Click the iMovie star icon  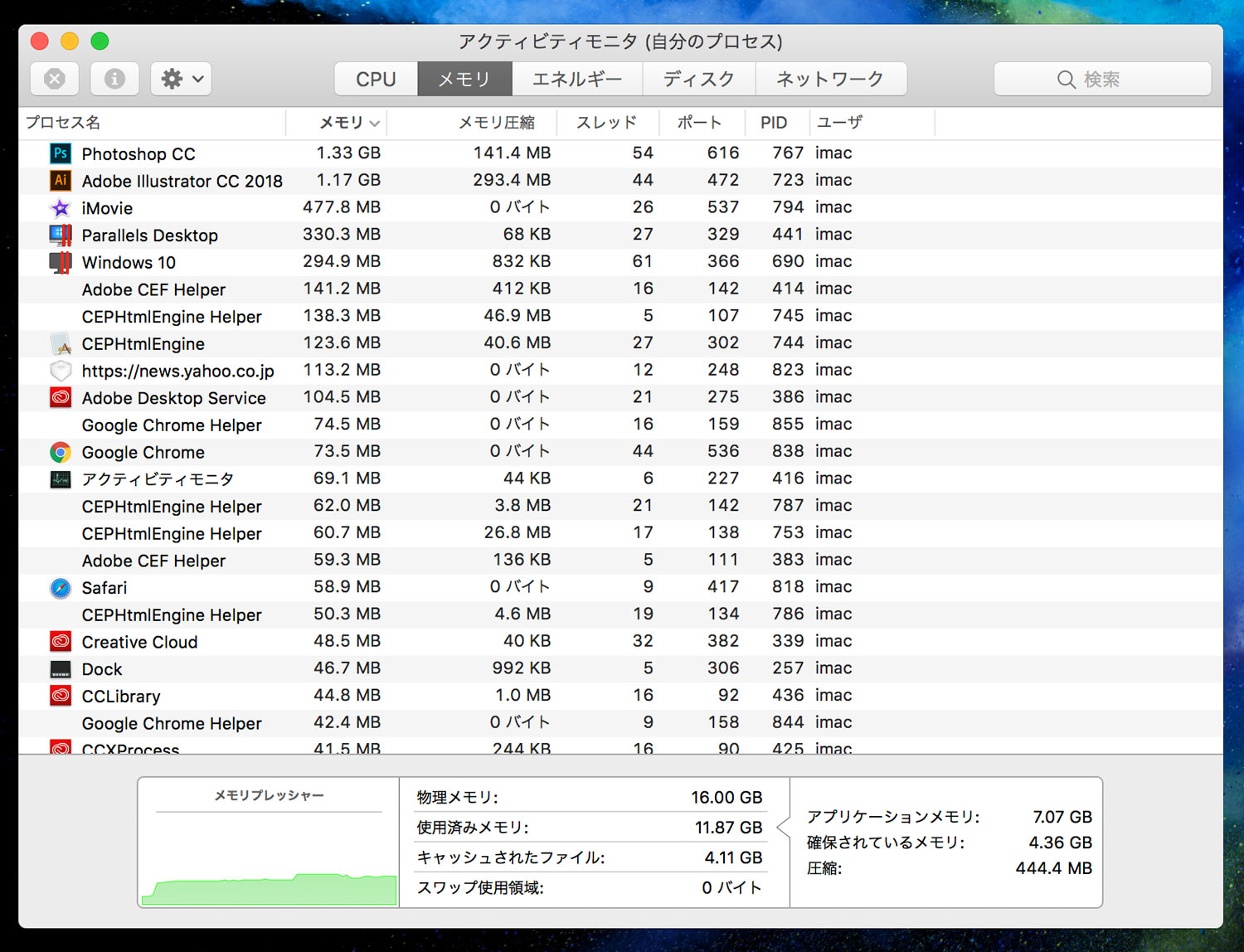[61, 207]
